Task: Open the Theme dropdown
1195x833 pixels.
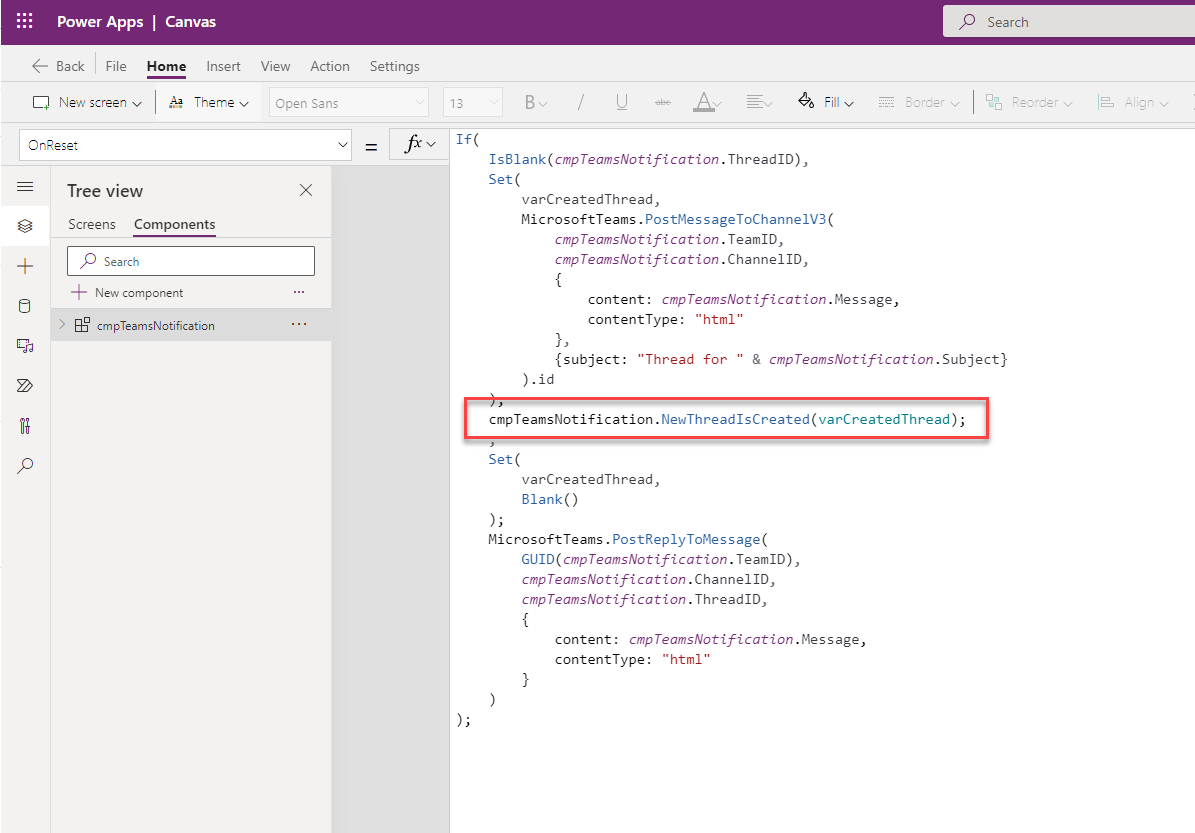Action: (x=208, y=102)
